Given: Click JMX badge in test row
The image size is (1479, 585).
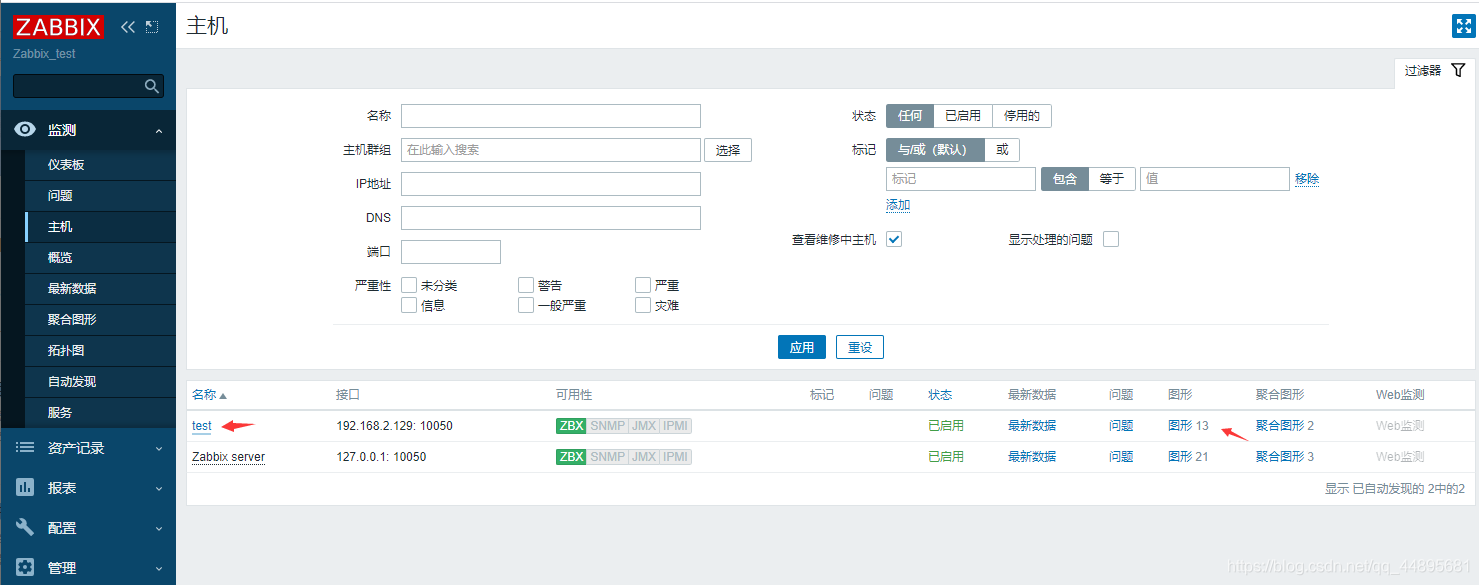Looking at the screenshot, I should [x=643, y=426].
